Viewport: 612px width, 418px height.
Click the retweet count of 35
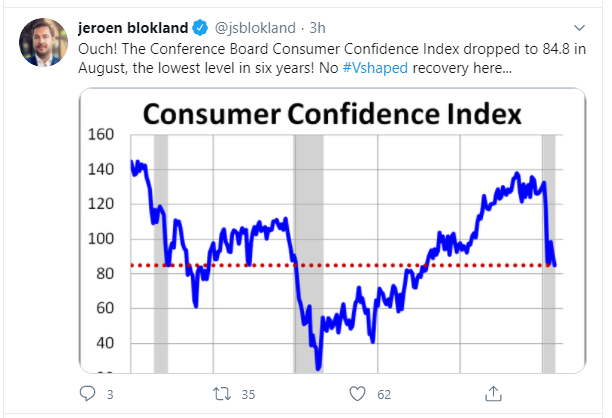pos(249,394)
